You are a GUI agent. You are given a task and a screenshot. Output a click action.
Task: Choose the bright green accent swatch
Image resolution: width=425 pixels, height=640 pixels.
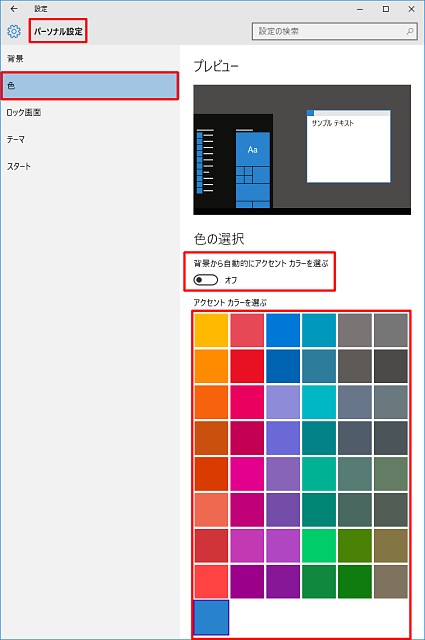pyautogui.click(x=319, y=546)
